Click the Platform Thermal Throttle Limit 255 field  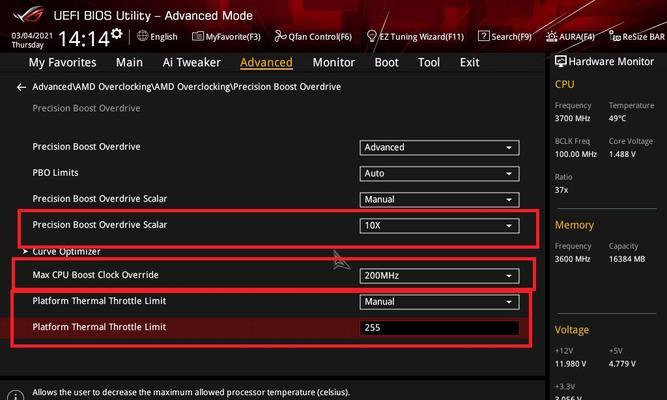tap(439, 328)
